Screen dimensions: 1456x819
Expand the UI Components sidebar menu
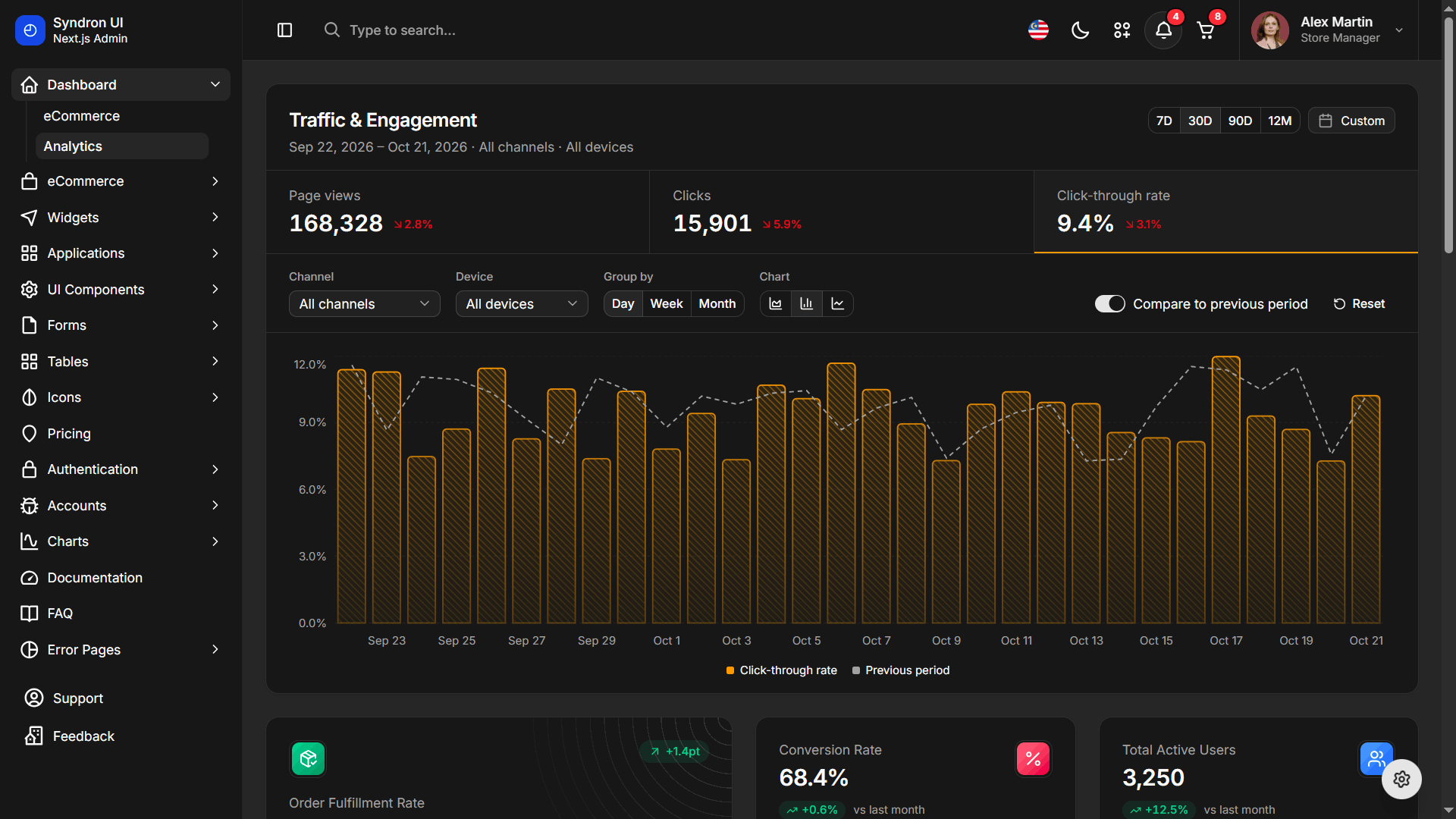point(121,290)
